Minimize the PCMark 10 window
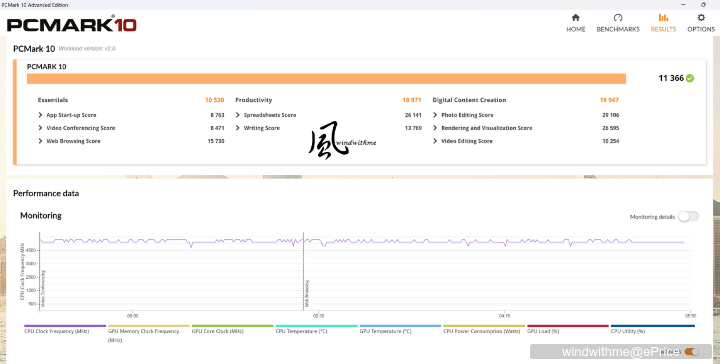720x364 pixels. (682, 5)
